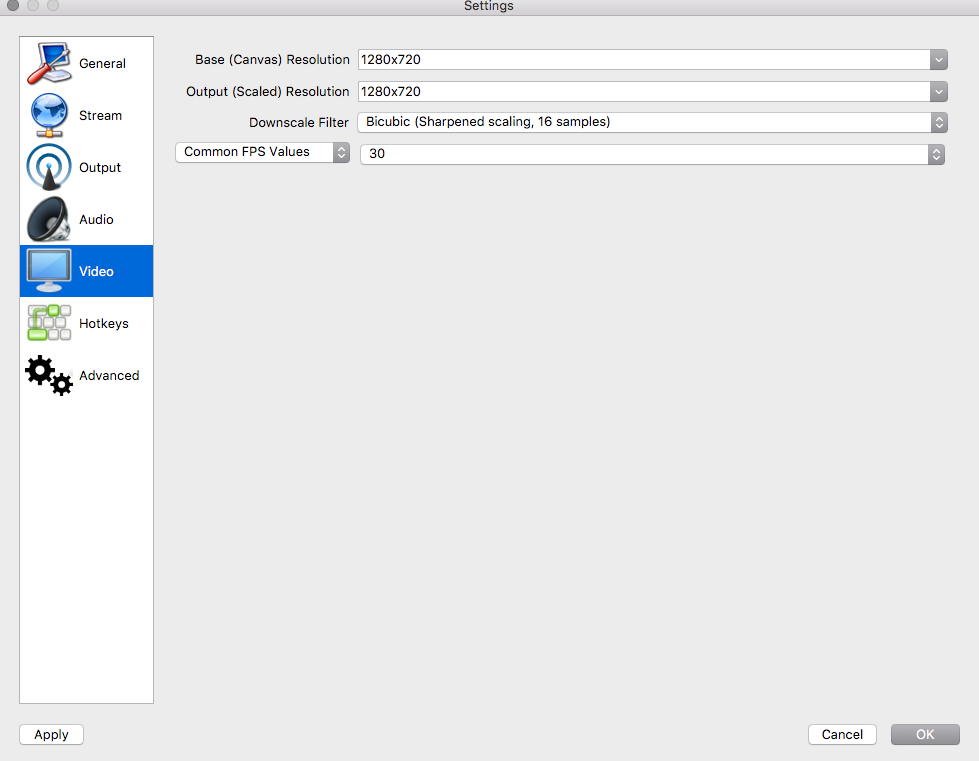The image size is (979, 761).
Task: Click the General wrench-and-monitor icon
Action: pyautogui.click(x=49, y=63)
